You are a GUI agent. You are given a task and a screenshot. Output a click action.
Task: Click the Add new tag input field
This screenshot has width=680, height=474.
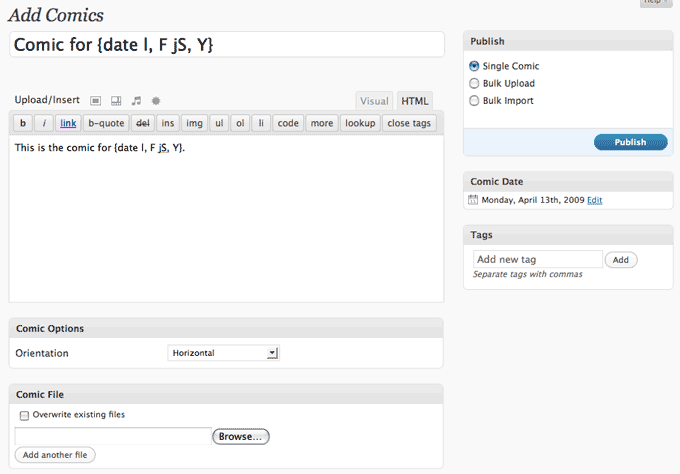(538, 259)
